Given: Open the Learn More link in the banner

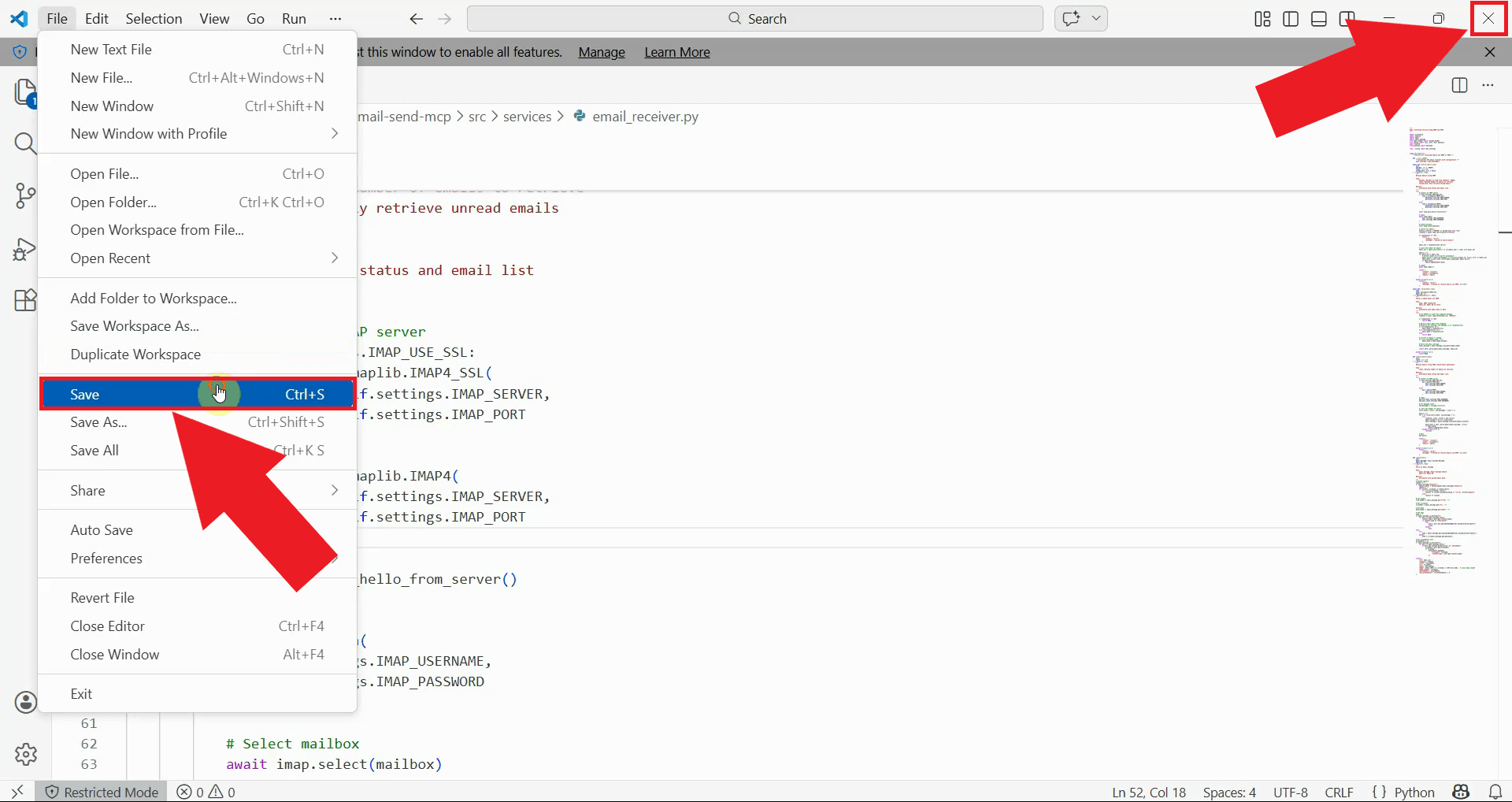Looking at the screenshot, I should click(x=676, y=52).
